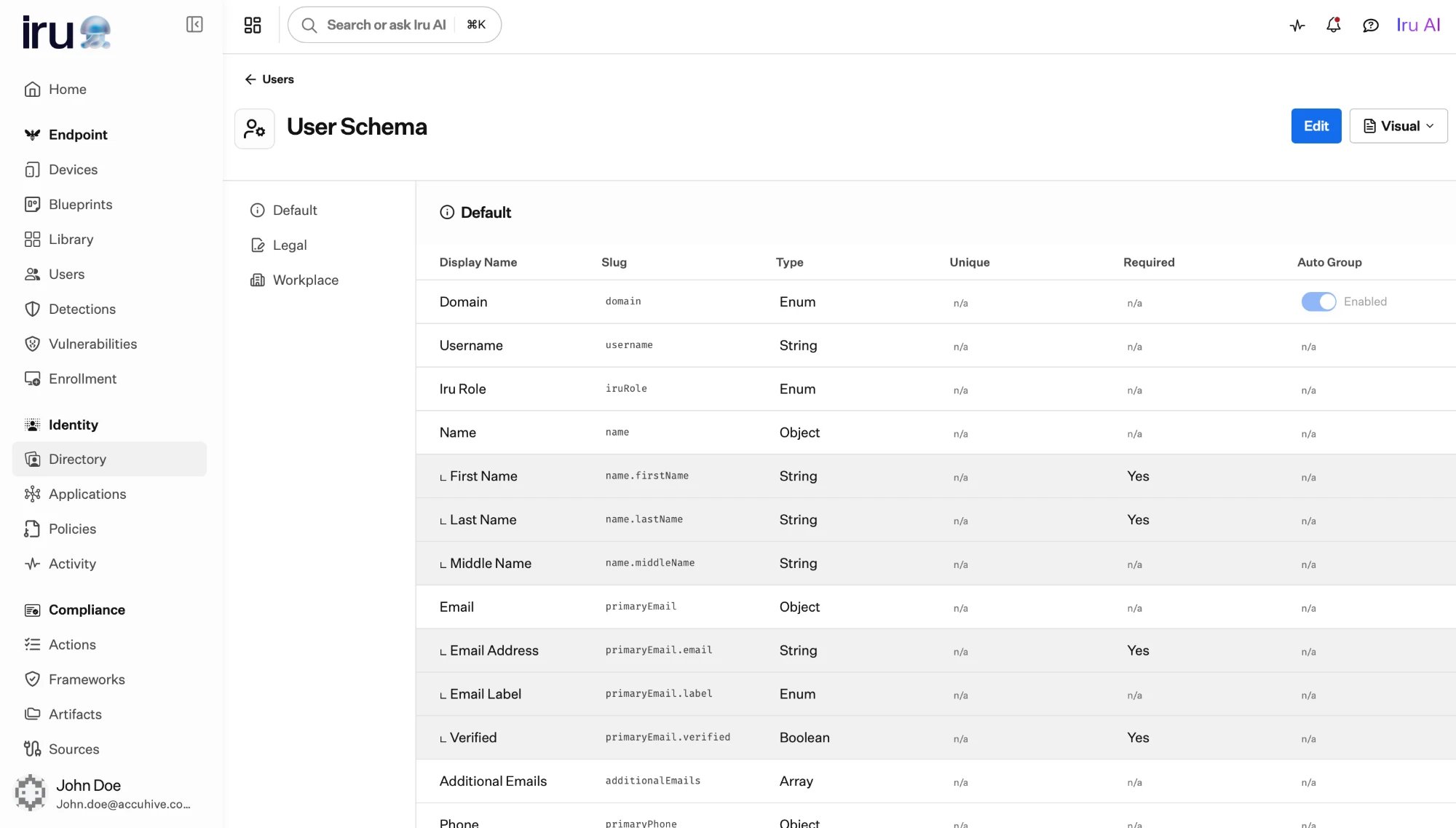Open the Devices label in sidebar
The image size is (1456, 828).
73,170
